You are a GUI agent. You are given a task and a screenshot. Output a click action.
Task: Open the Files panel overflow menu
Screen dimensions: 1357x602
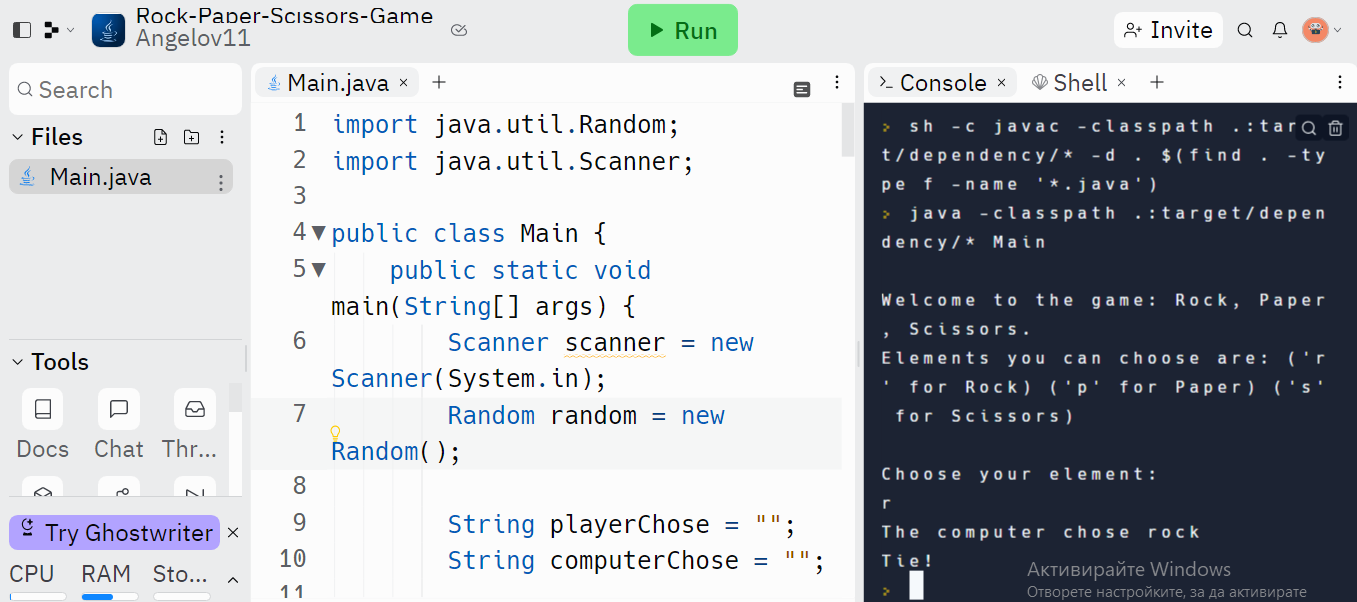pos(223,136)
